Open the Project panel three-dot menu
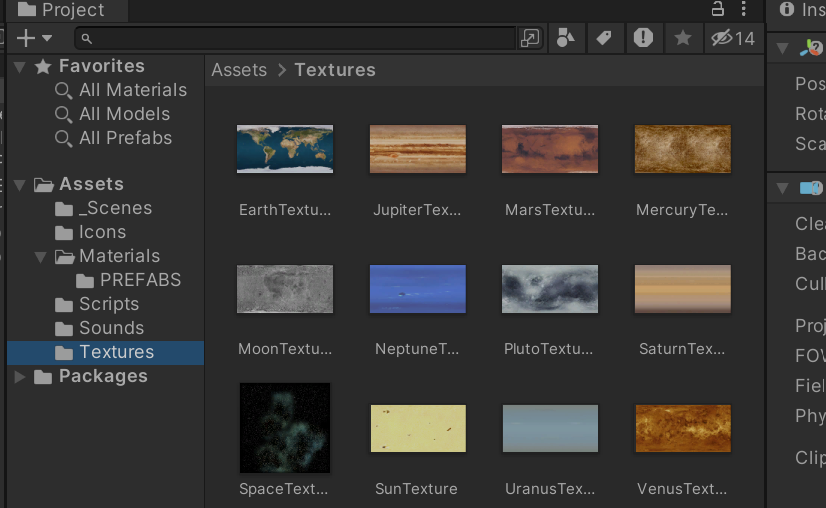The image size is (826, 508). click(743, 9)
